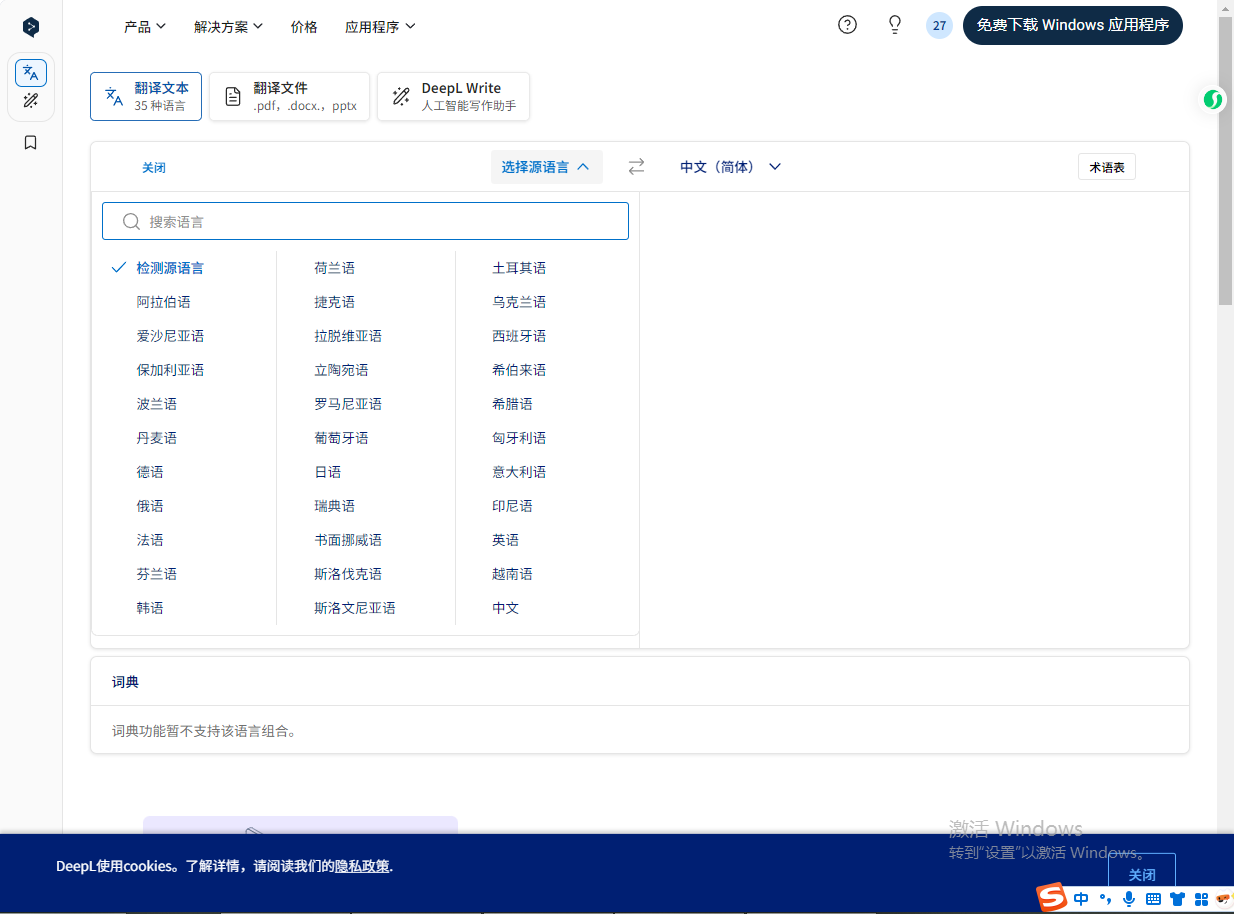Select the 翻译文本 tab

(x=146, y=96)
